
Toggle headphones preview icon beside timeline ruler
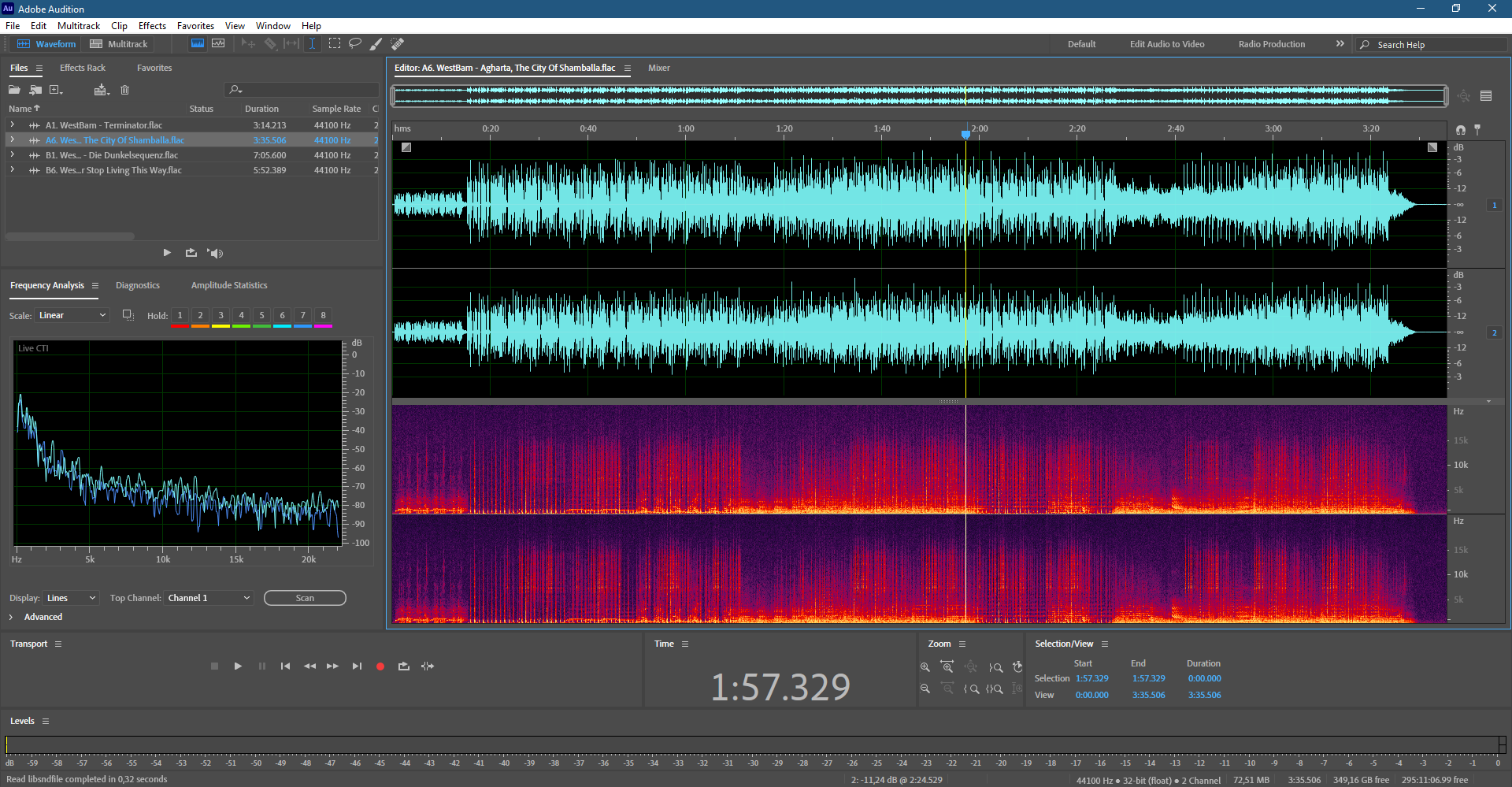[x=1461, y=130]
